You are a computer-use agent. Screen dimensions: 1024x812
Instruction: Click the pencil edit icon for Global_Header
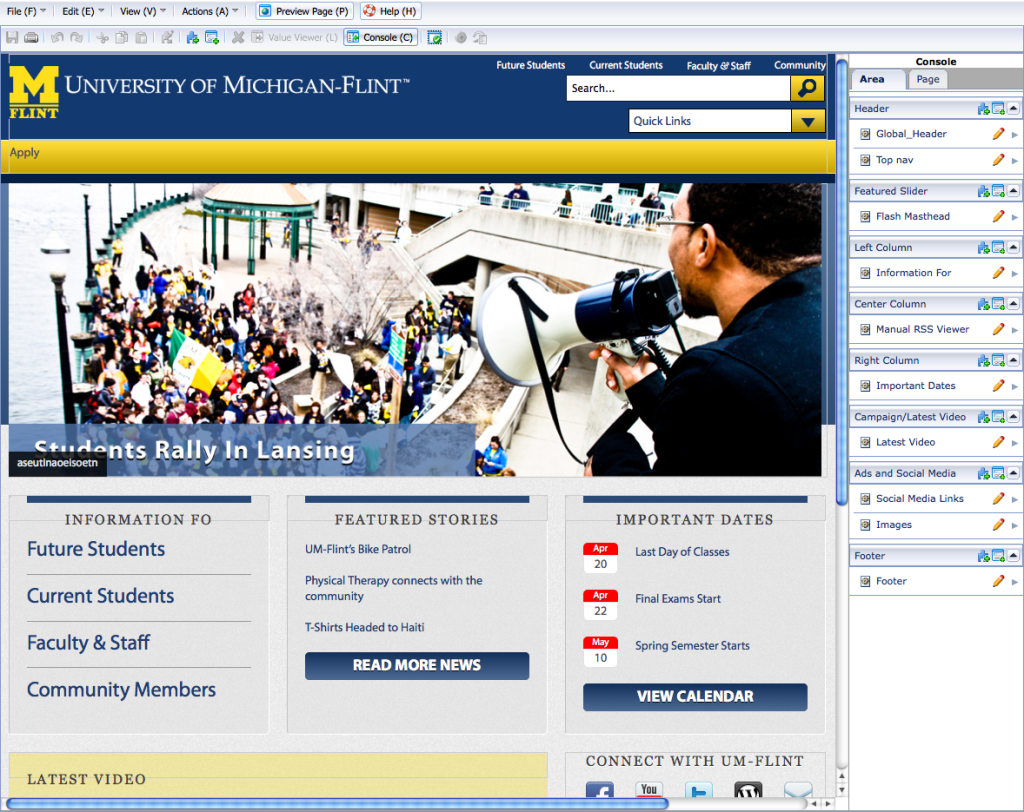pyautogui.click(x=997, y=134)
